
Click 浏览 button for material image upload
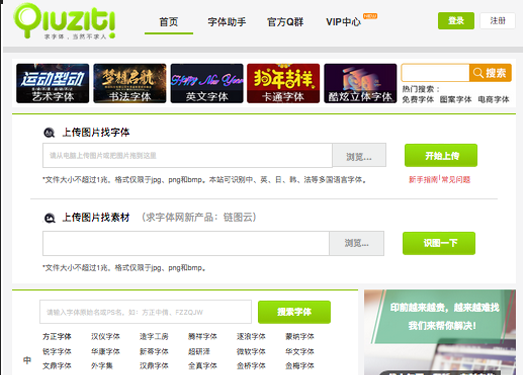(x=357, y=244)
